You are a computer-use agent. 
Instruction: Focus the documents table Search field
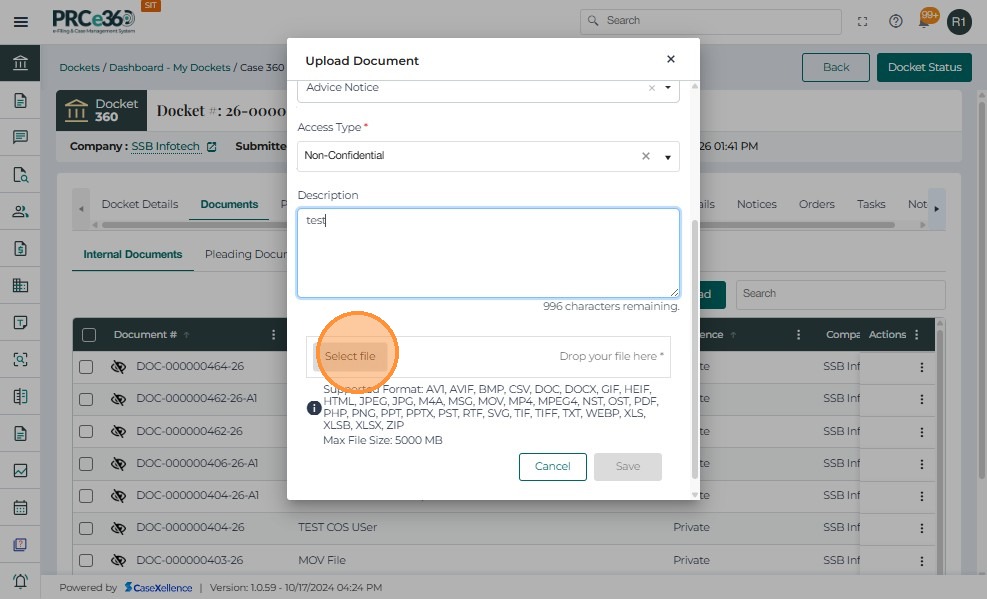[x=840, y=294]
